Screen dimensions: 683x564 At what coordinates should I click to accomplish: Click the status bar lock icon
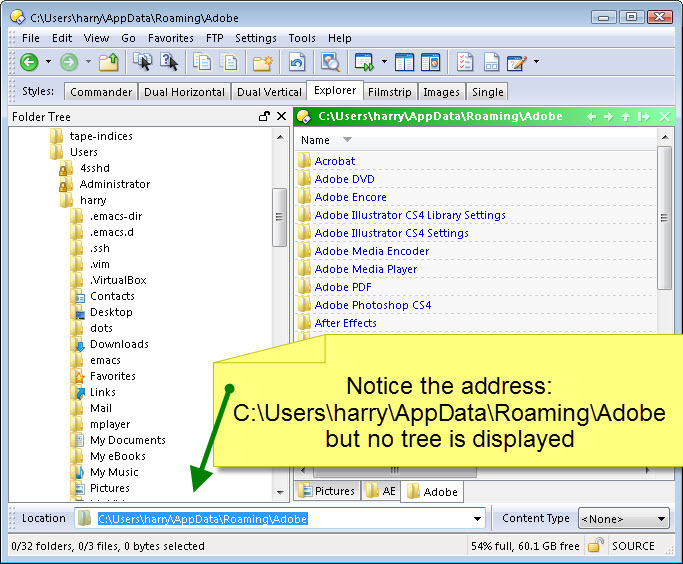[x=595, y=545]
